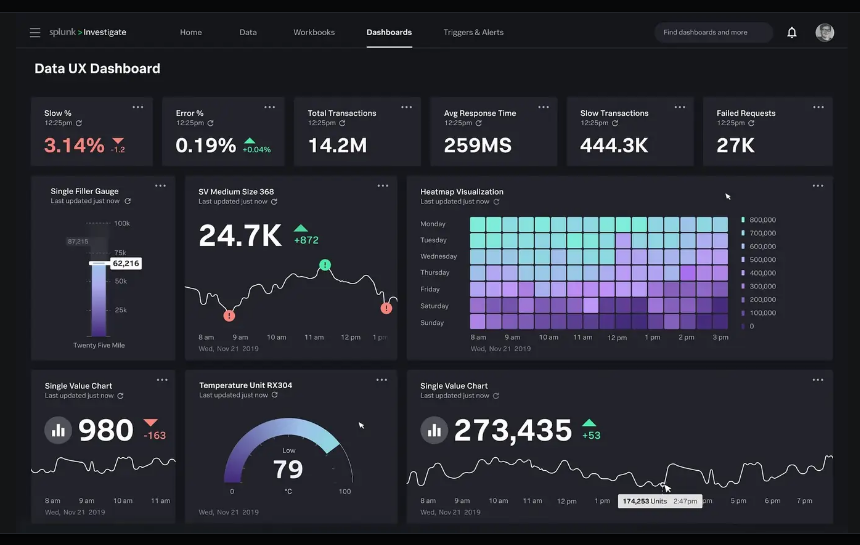Select the 800,000 heatmap legend swatch
The height and width of the screenshot is (545, 860).
[x=743, y=220]
